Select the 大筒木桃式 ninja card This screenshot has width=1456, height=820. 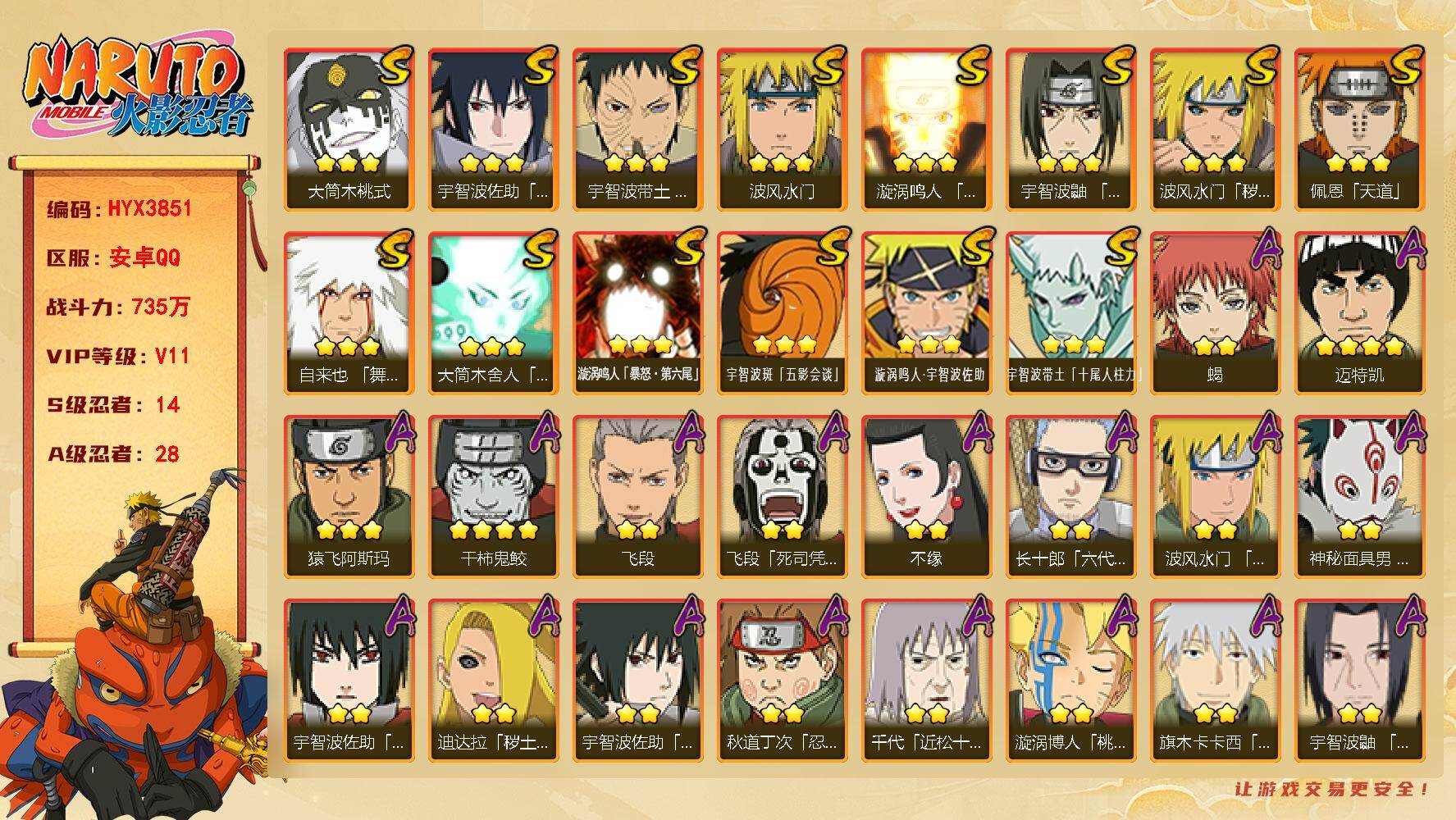[x=349, y=130]
